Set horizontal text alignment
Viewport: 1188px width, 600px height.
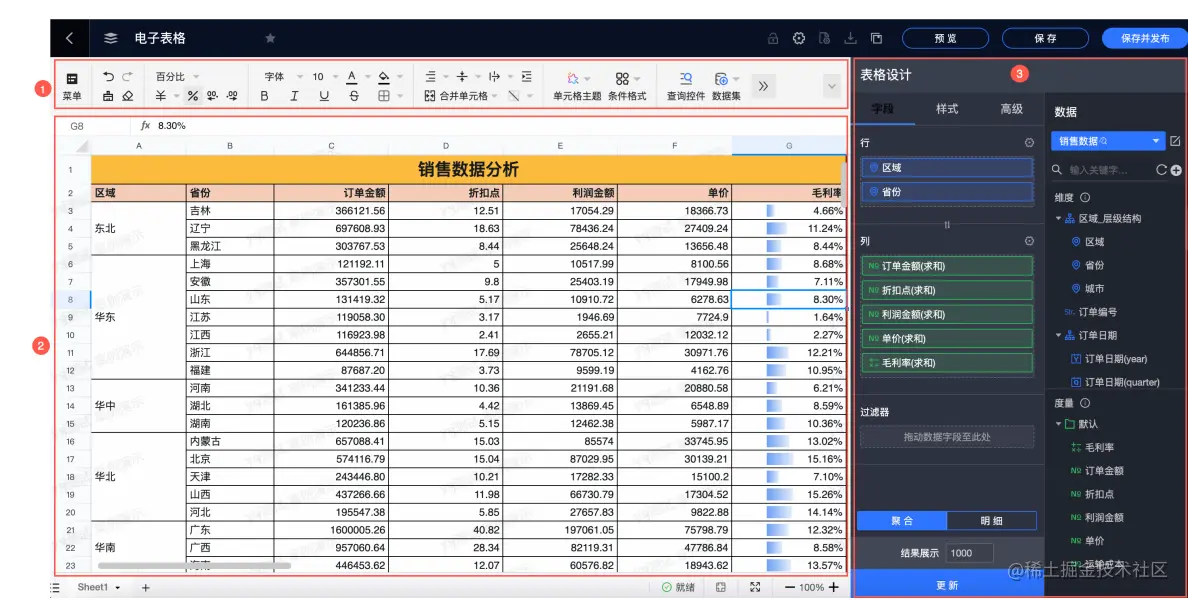430,77
